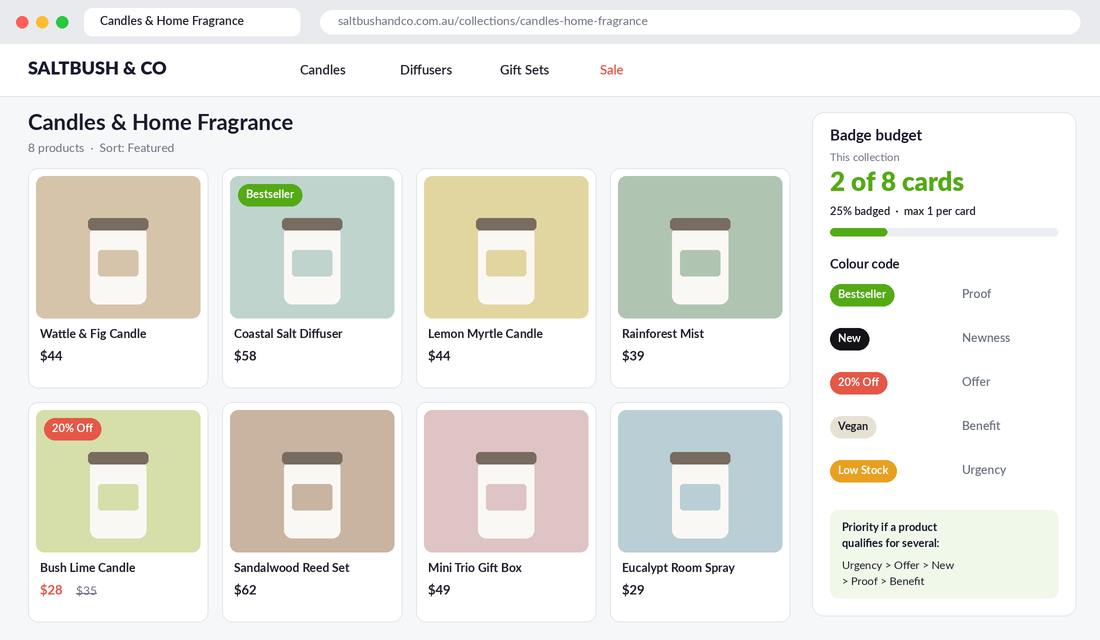
Task: Open the Rainforest Mist product image
Action: click(x=700, y=247)
